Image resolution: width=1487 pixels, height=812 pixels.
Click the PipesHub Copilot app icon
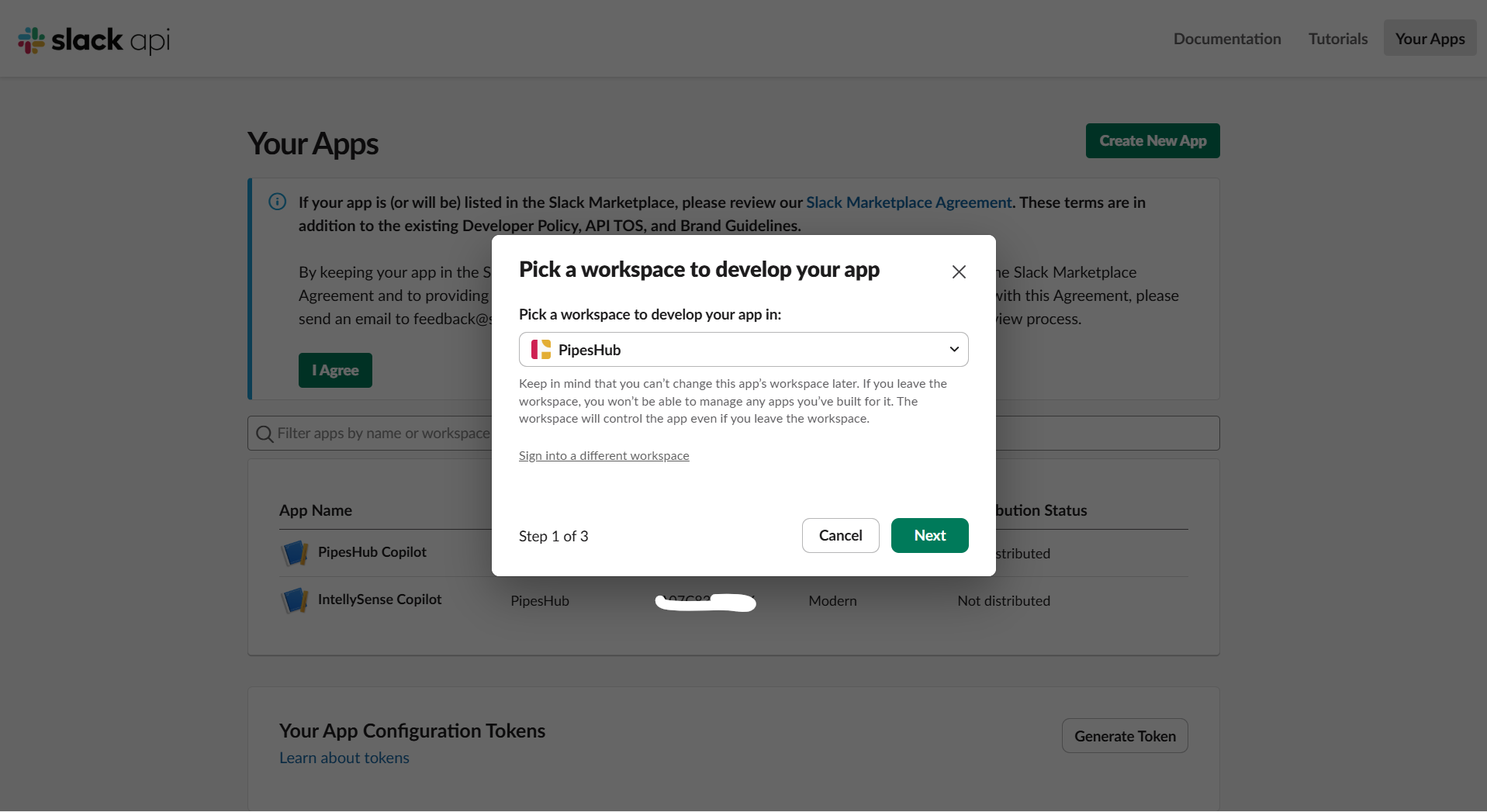click(294, 553)
